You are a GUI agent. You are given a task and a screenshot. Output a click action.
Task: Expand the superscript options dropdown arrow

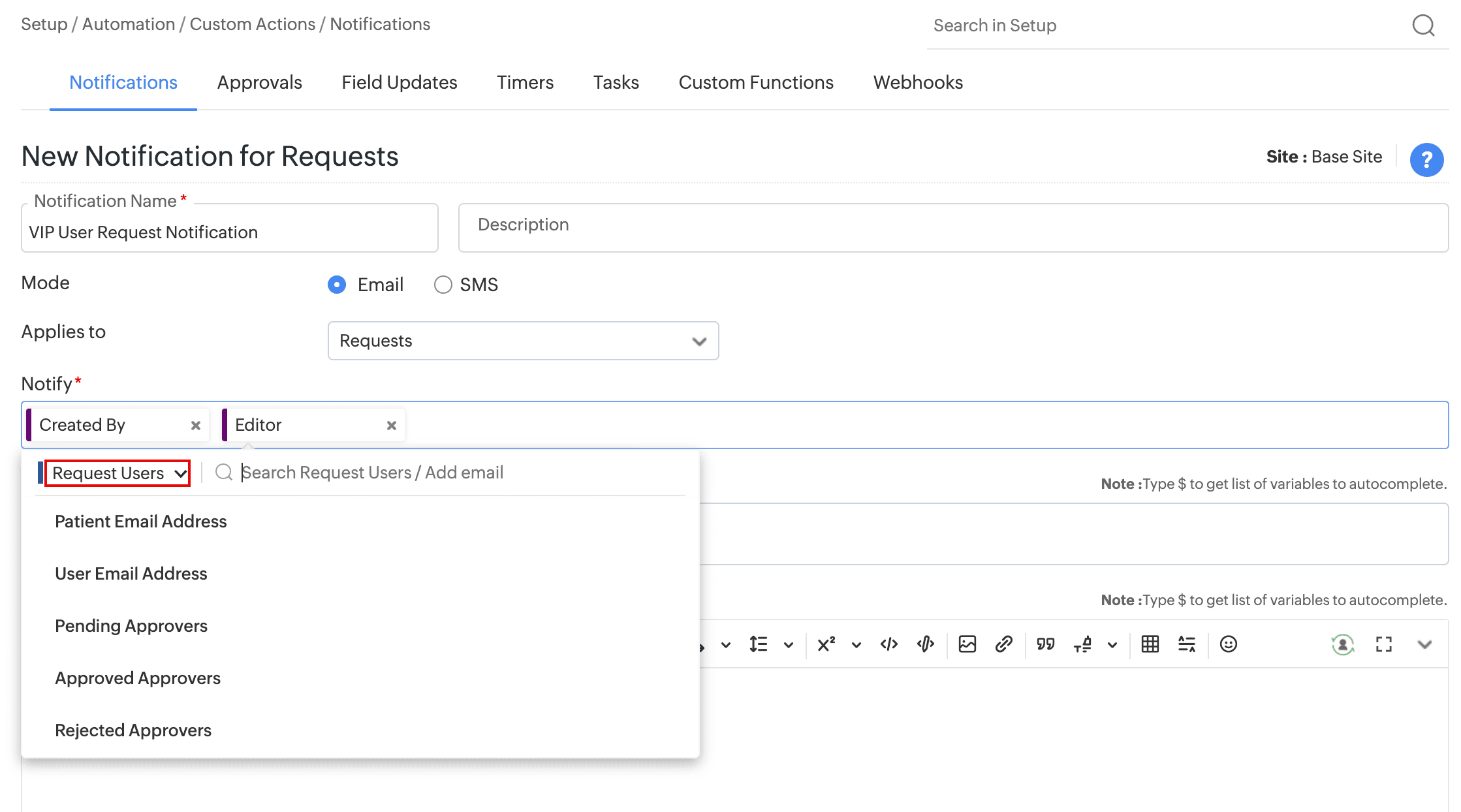(x=856, y=645)
